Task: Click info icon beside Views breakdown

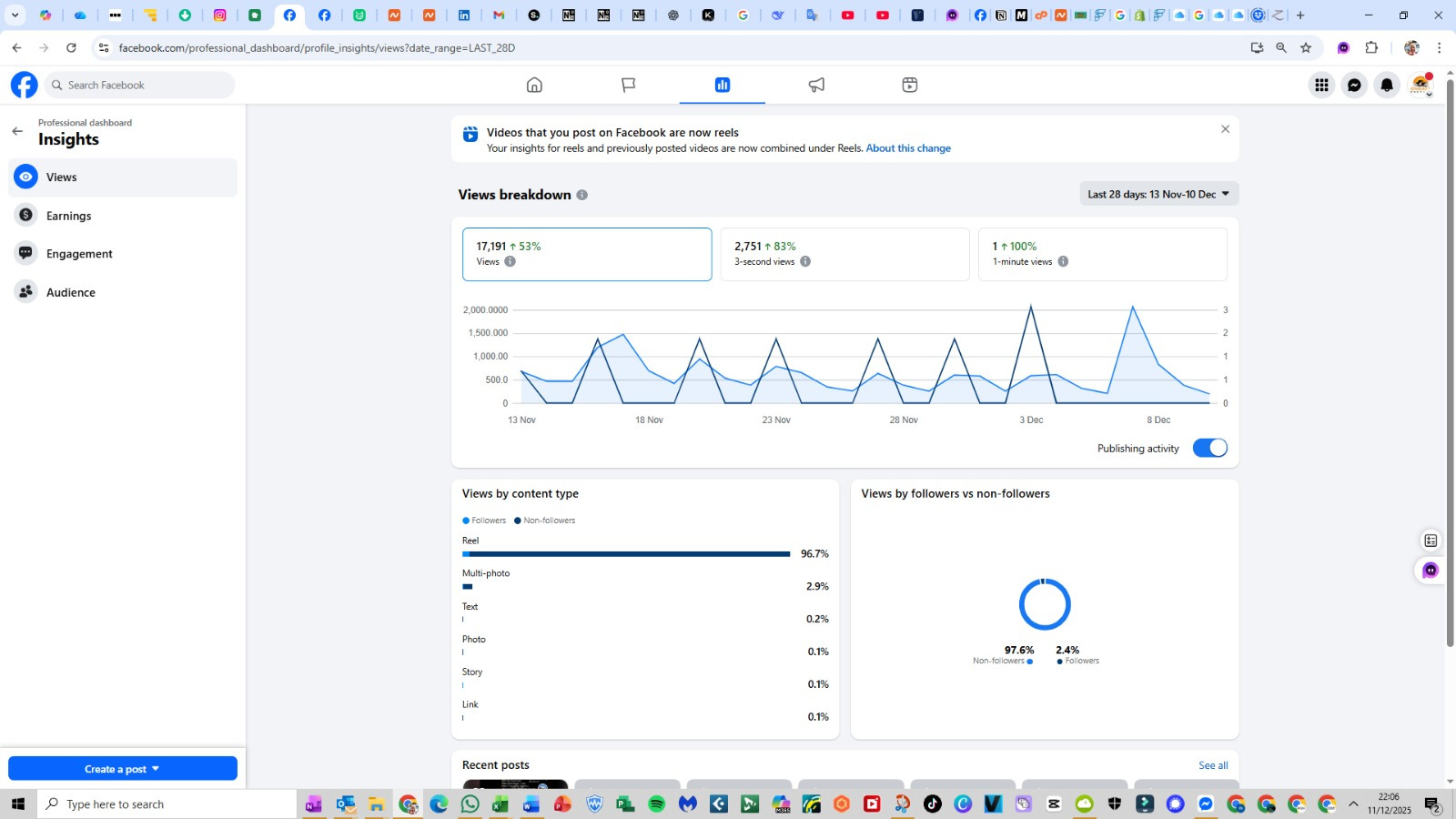Action: [x=582, y=195]
